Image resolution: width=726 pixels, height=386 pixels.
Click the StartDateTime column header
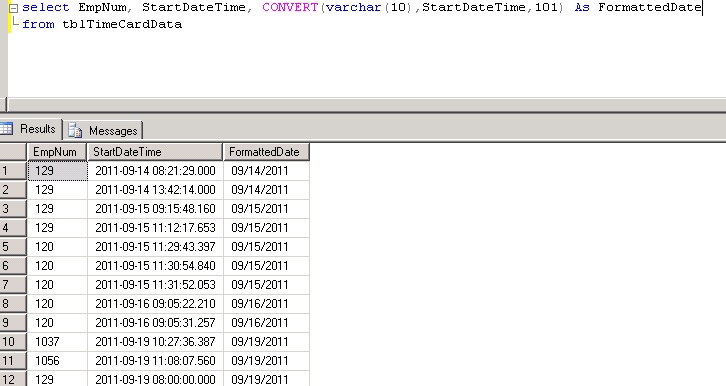point(155,152)
